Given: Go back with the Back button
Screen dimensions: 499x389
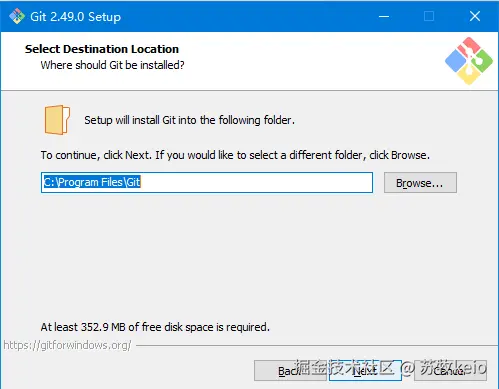Looking at the screenshot, I should (290, 370).
